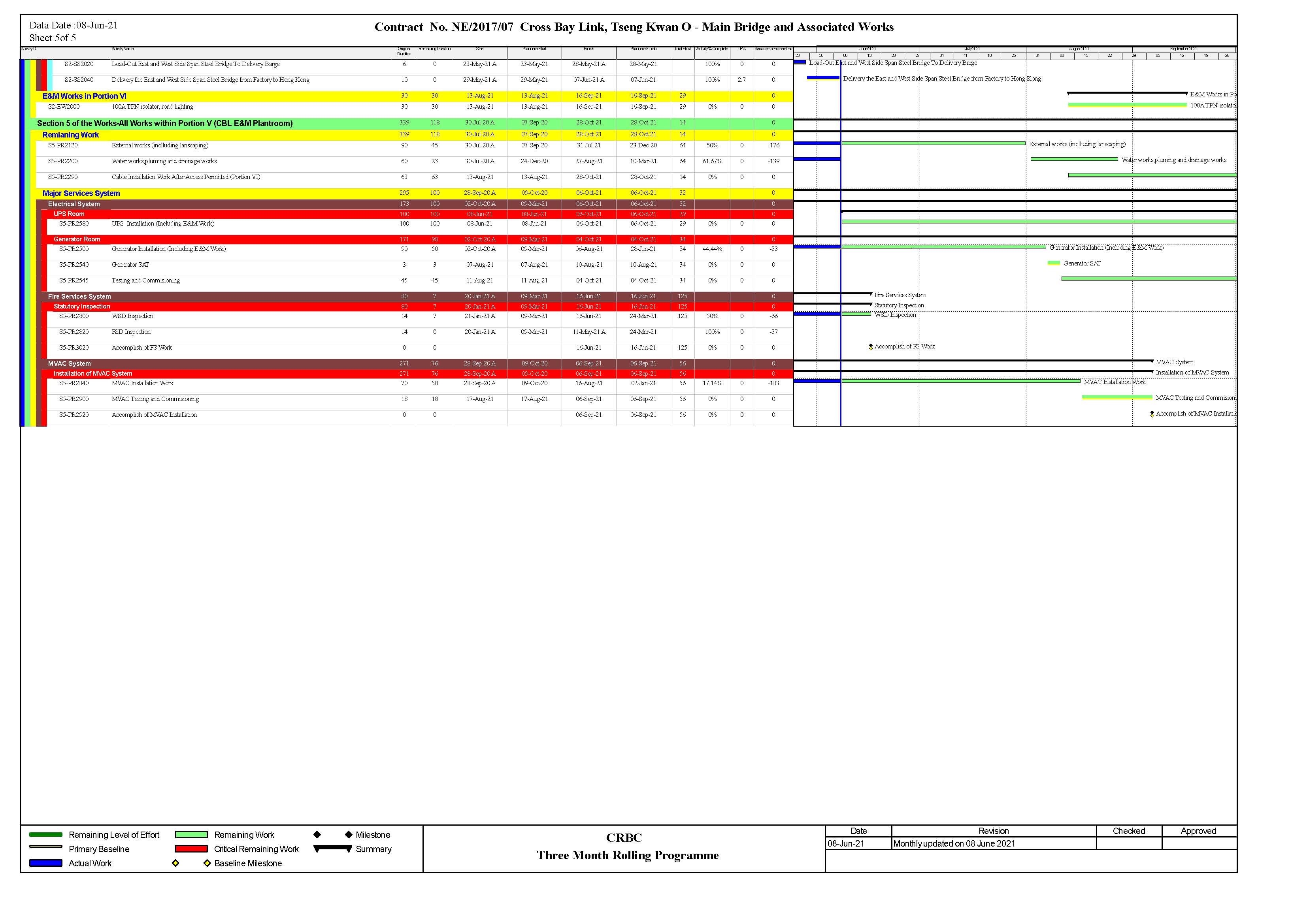The width and height of the screenshot is (1307, 924).
Task: Click the 100A TPN isolator Gantt bar
Action: click(x=1128, y=105)
